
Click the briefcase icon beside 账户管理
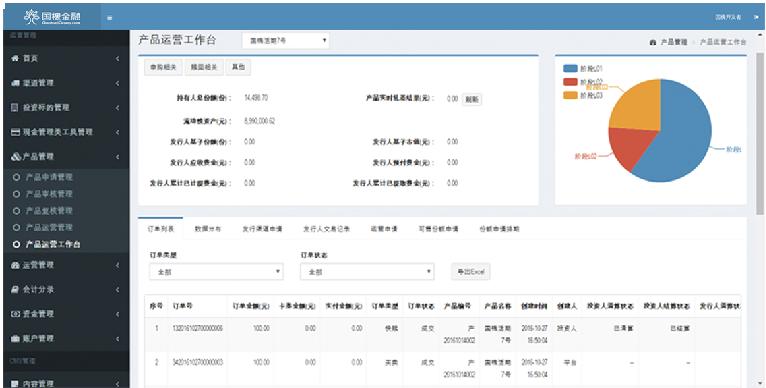(15, 338)
